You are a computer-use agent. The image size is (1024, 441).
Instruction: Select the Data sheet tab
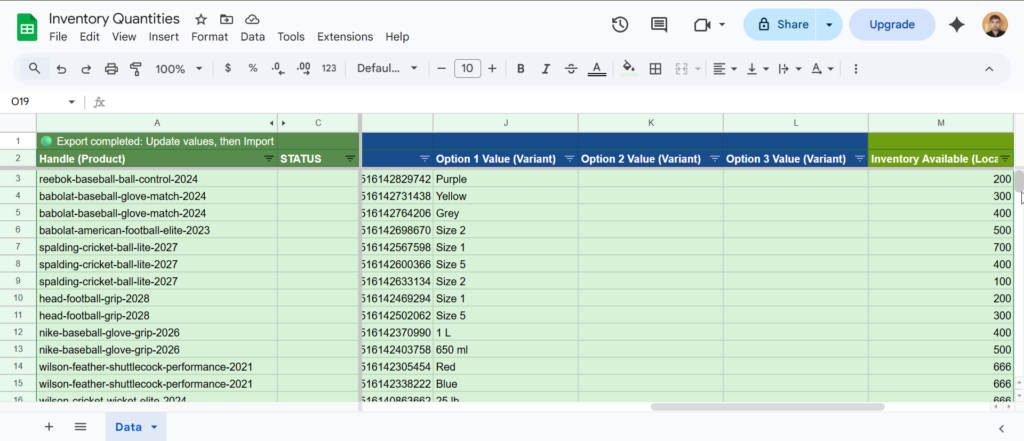pos(129,427)
